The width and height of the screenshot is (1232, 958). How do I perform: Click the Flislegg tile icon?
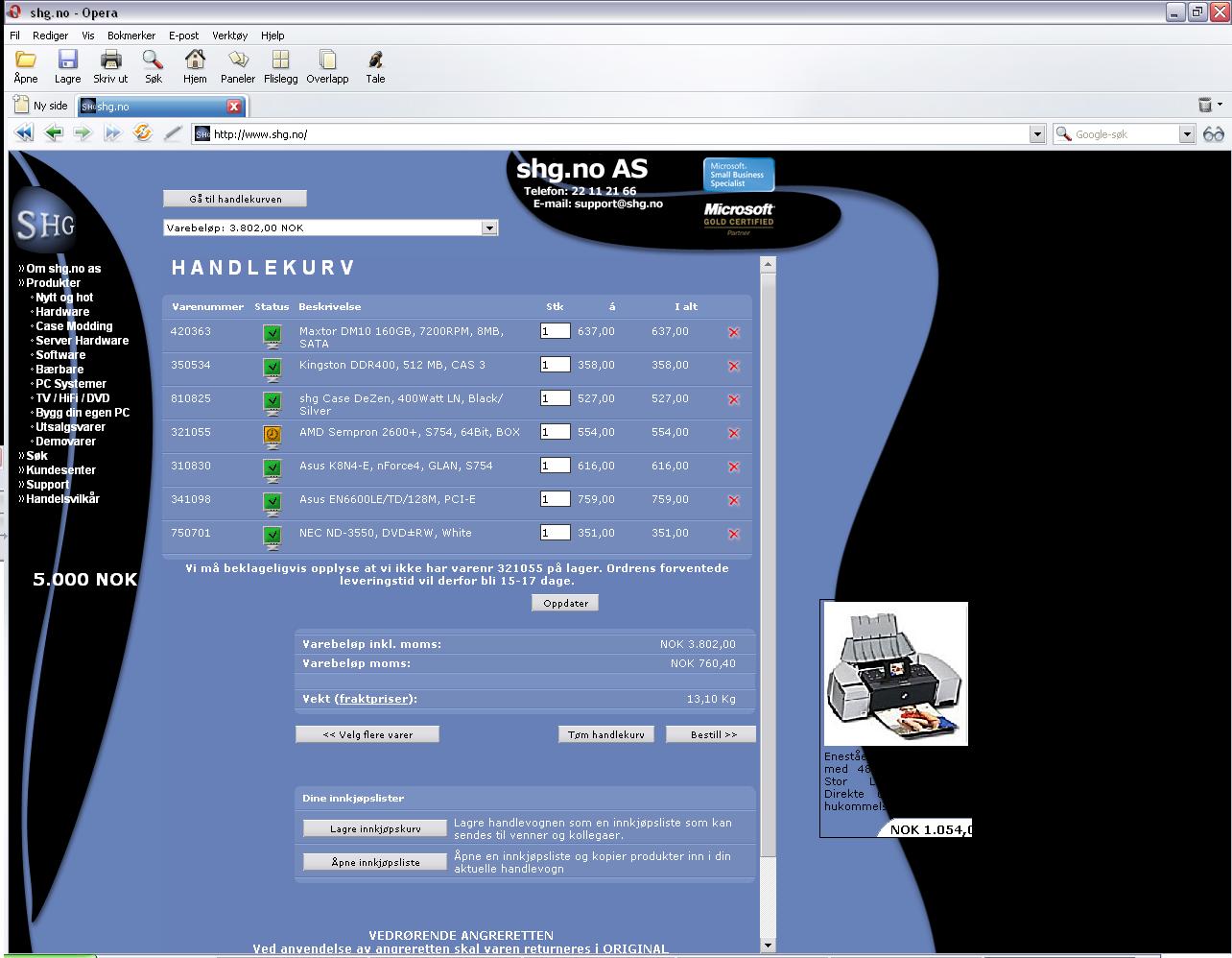[x=280, y=60]
